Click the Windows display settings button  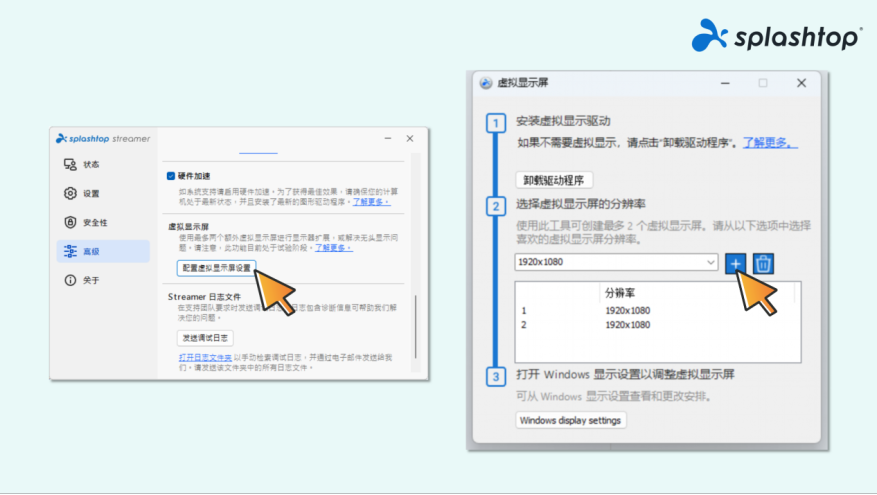[570, 421]
